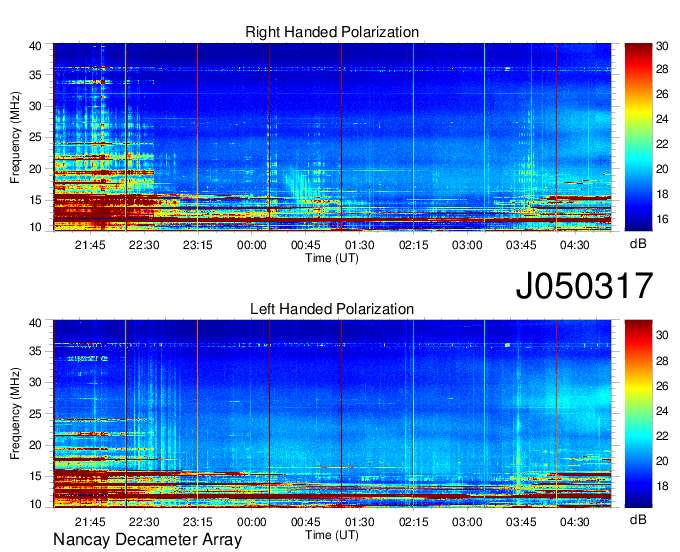Click the 21:45 time tick under the Left Handed plot
The height and width of the screenshot is (552, 680).
click(x=90, y=522)
